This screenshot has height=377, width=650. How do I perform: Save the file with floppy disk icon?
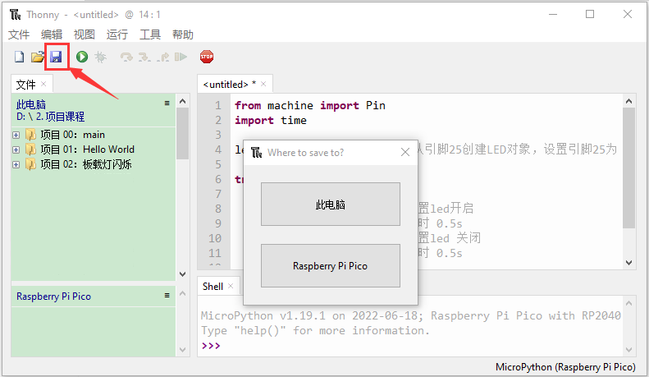tap(56, 57)
